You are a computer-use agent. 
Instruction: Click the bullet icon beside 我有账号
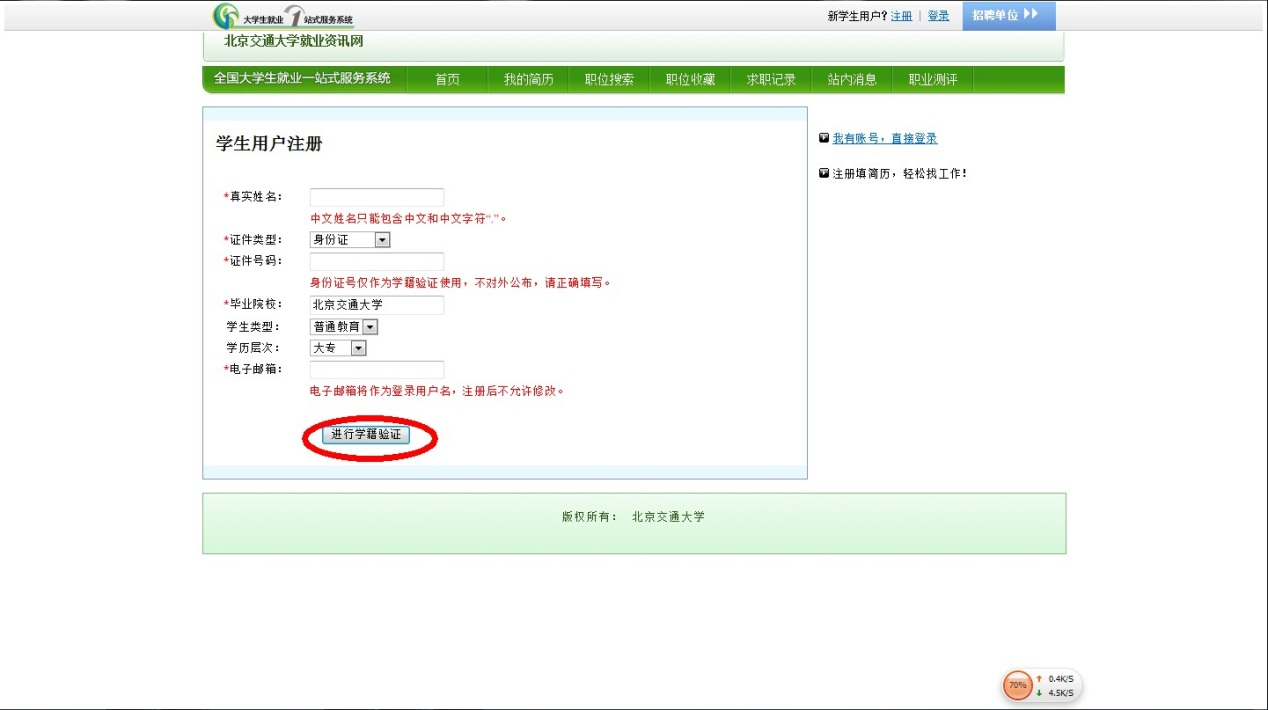[x=823, y=138]
